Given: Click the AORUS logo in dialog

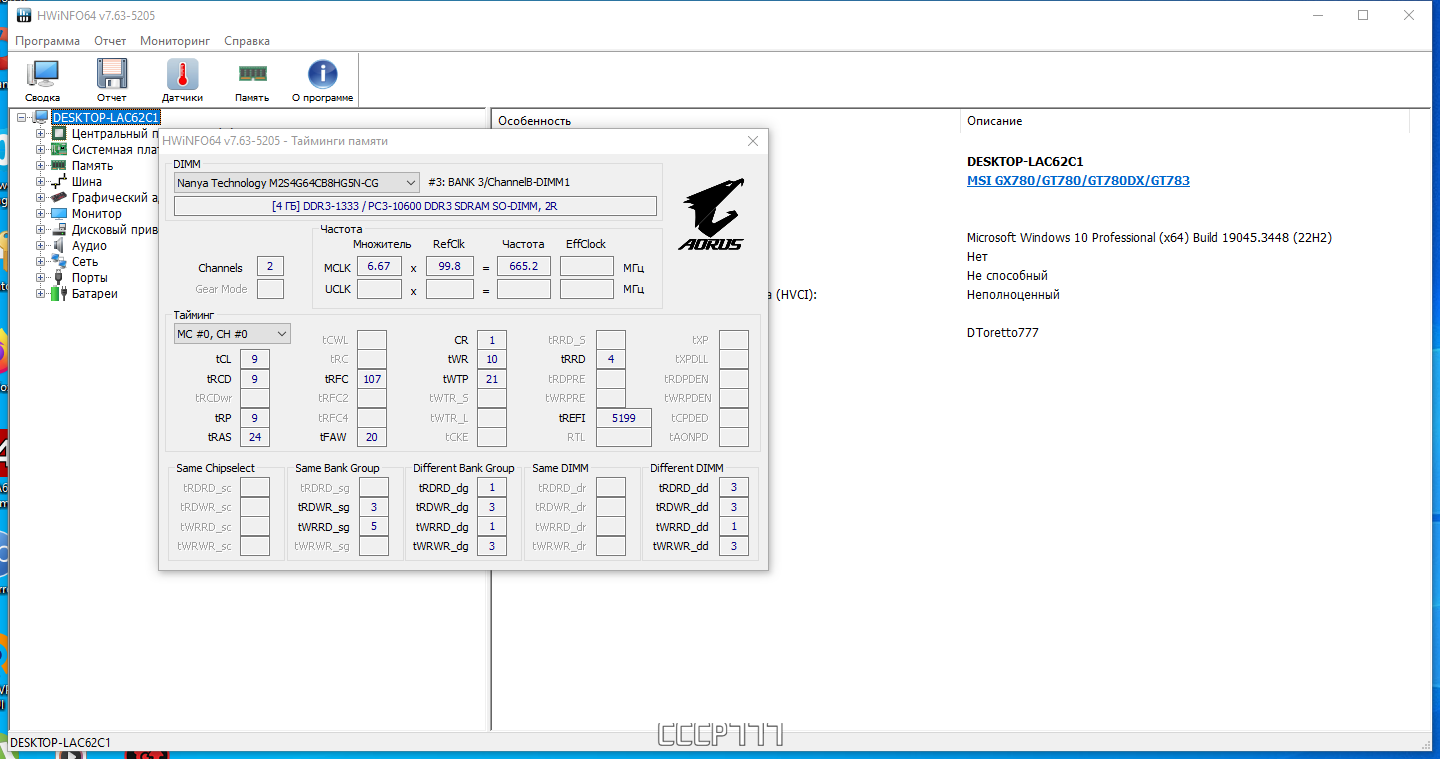Looking at the screenshot, I should pyautogui.click(x=711, y=215).
